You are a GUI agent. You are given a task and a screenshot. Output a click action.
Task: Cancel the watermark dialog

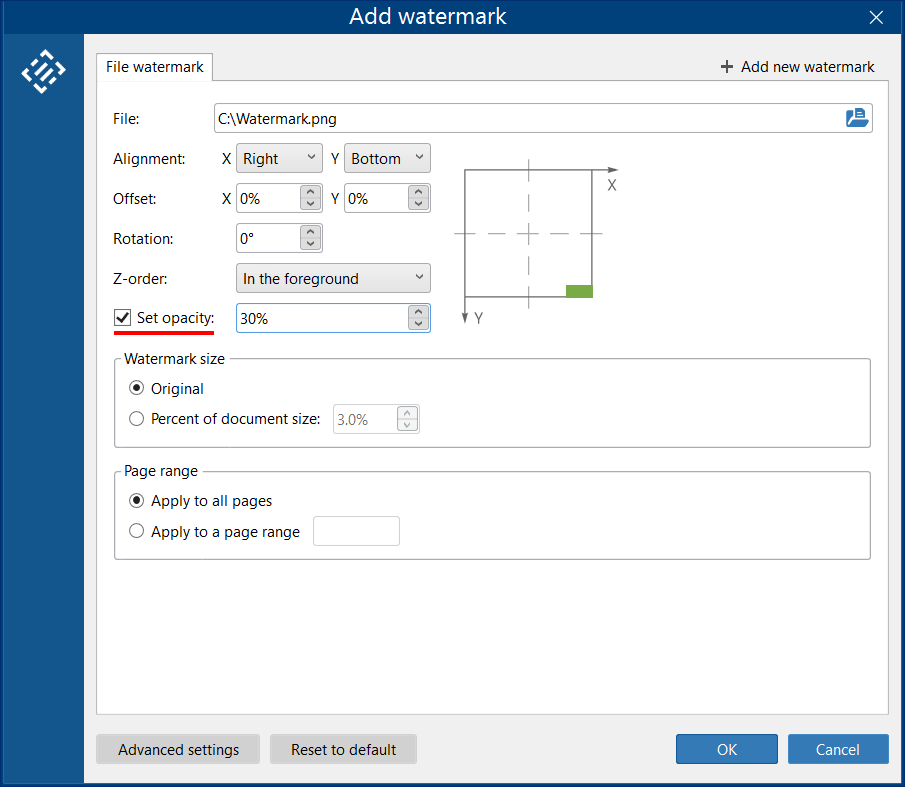coord(837,749)
